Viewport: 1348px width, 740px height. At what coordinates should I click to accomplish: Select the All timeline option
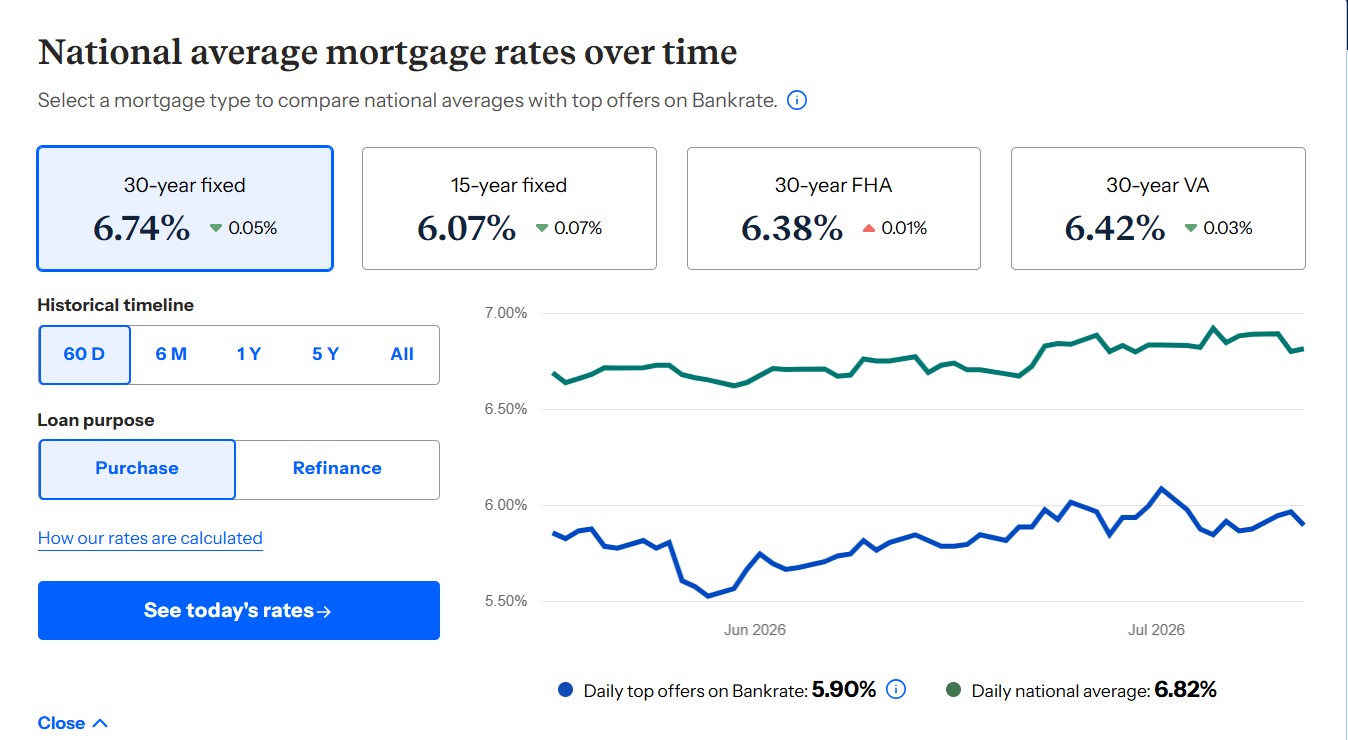(x=402, y=354)
